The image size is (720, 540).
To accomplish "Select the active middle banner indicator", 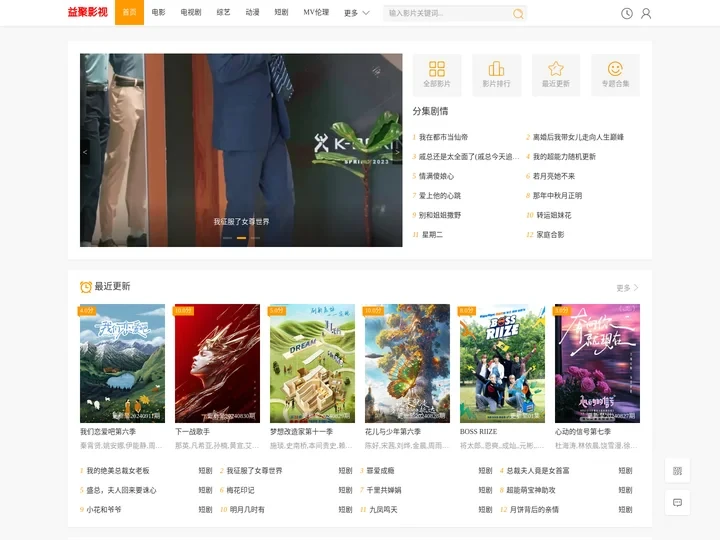I will point(241,238).
